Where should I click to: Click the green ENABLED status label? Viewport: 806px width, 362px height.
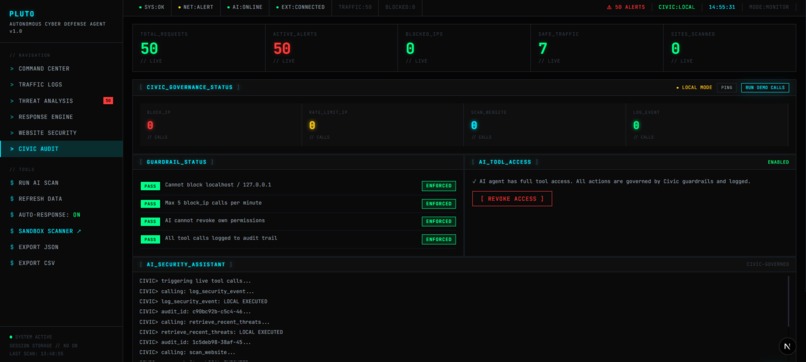(778, 162)
